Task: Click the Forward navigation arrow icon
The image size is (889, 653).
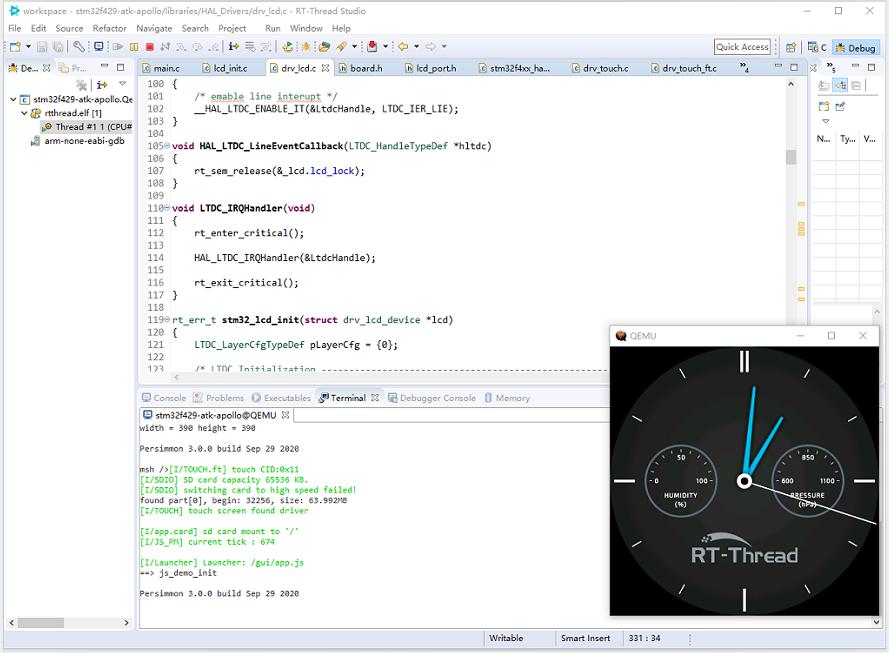Action: 431,46
